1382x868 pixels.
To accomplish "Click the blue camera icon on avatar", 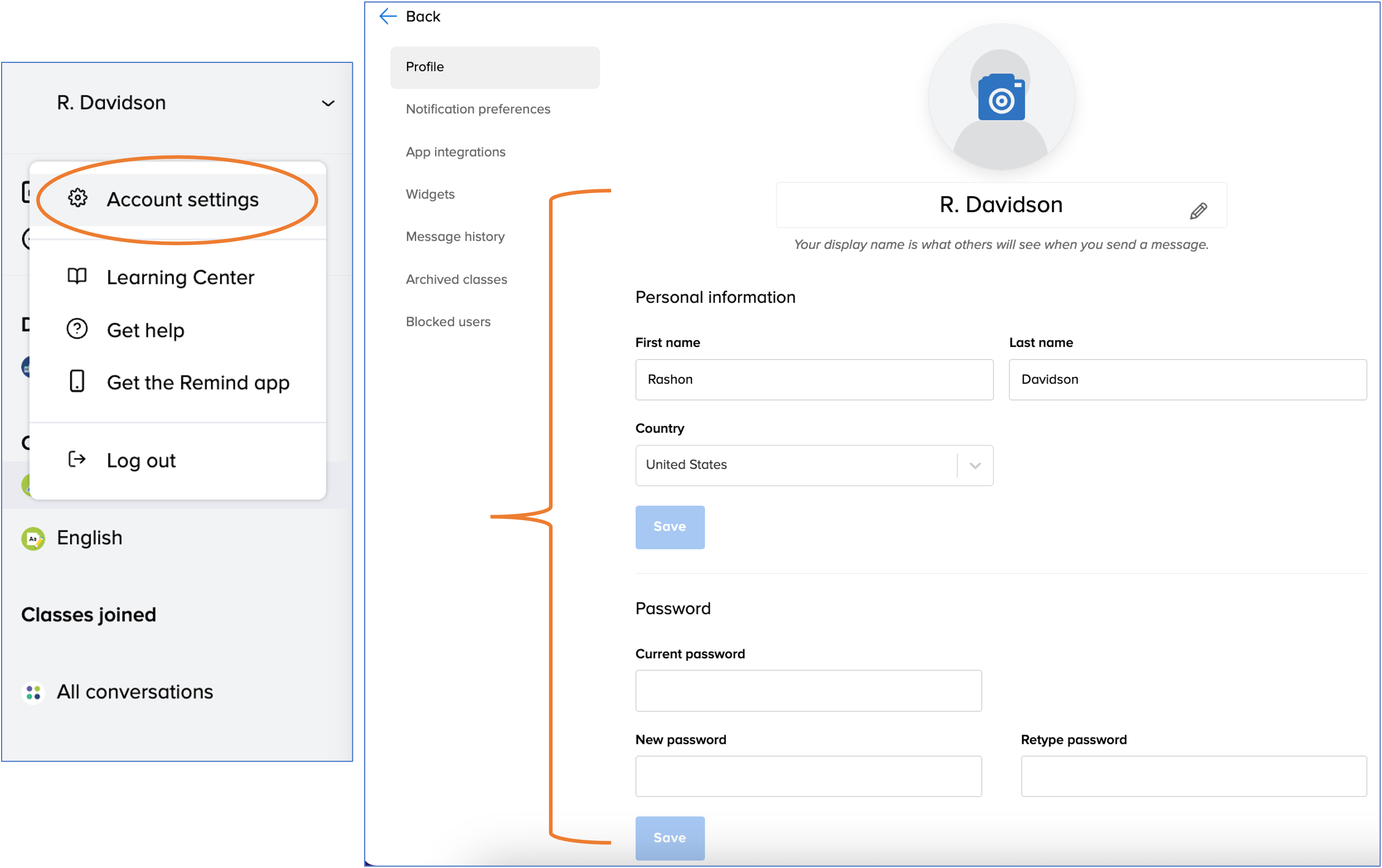I will pyautogui.click(x=1001, y=98).
